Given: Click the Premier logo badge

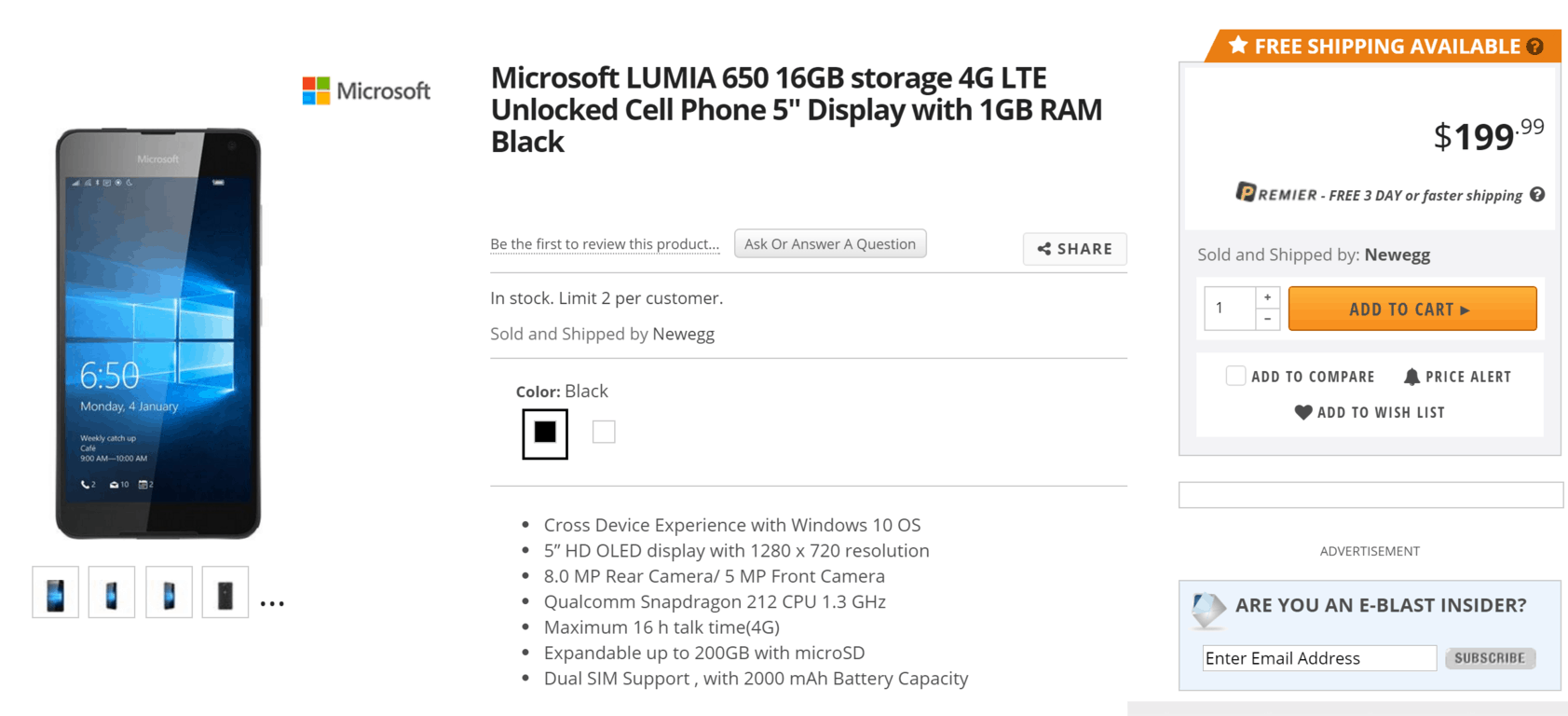Looking at the screenshot, I should click(1246, 192).
